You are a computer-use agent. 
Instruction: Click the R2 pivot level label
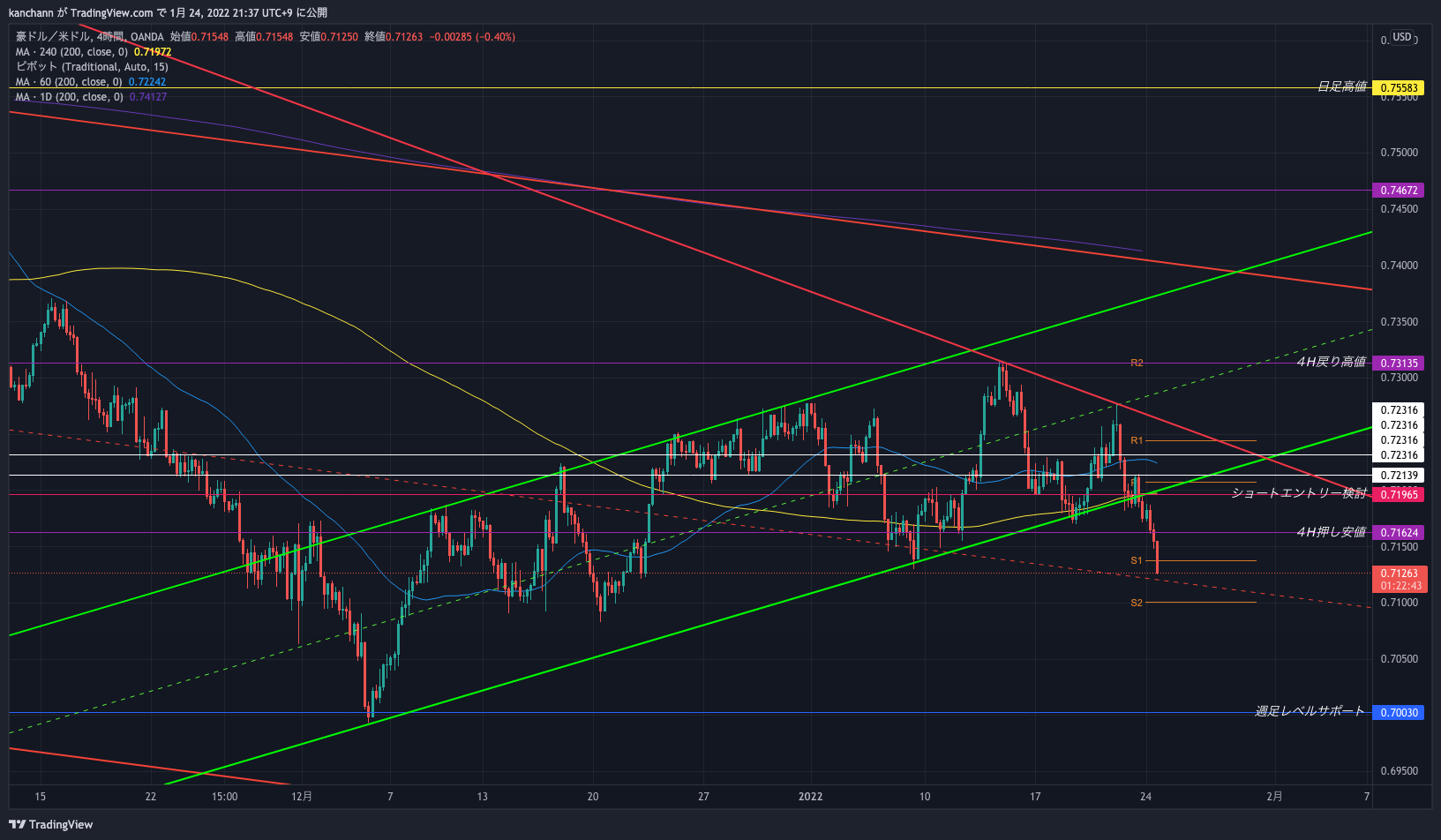pos(1137,363)
